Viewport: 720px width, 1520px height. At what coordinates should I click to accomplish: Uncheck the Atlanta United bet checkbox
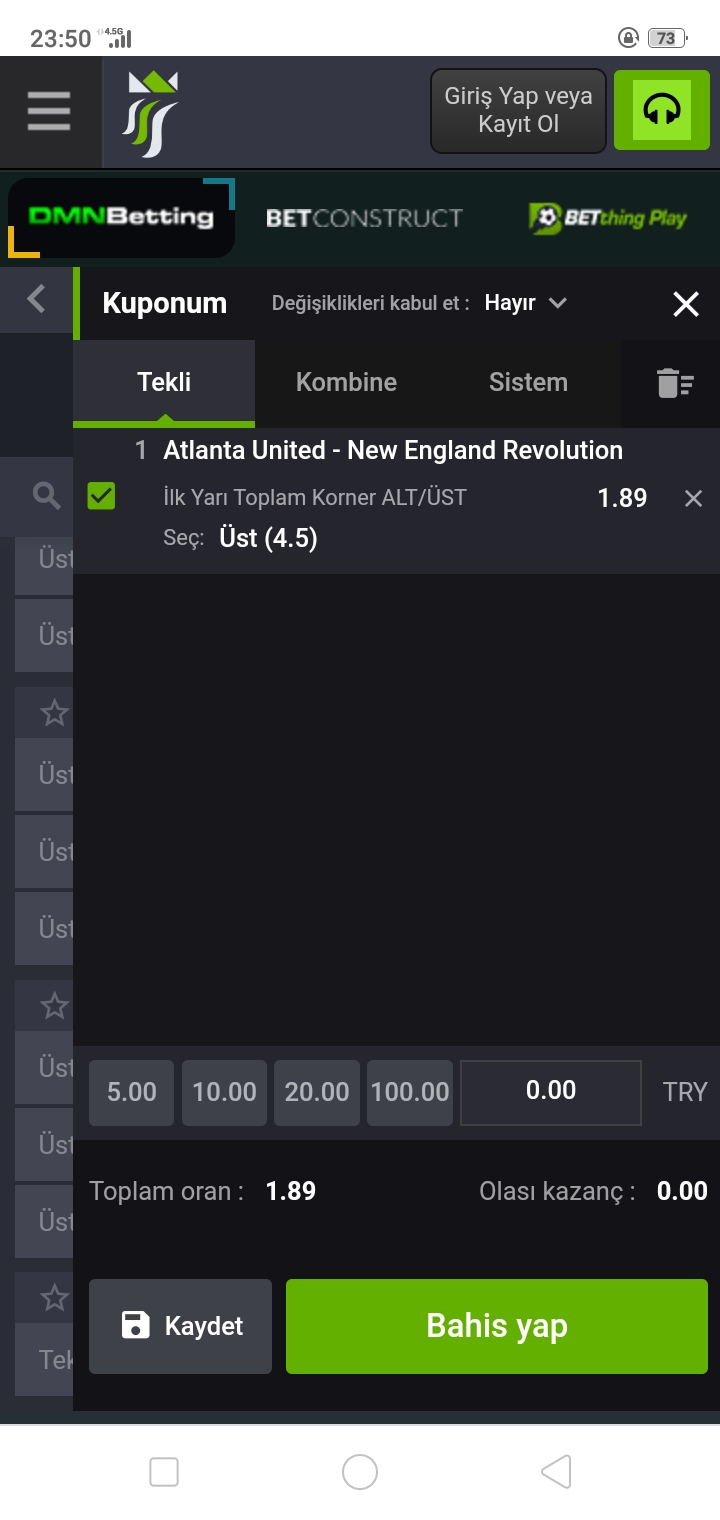pos(101,495)
